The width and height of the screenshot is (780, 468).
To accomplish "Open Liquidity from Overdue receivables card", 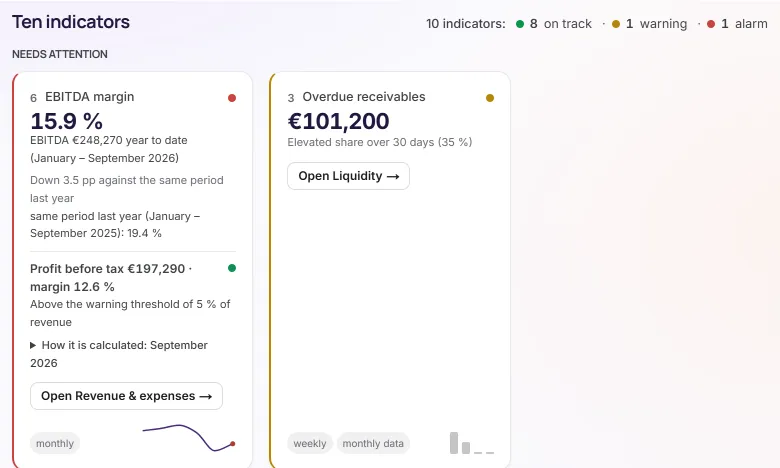I will pos(348,176).
